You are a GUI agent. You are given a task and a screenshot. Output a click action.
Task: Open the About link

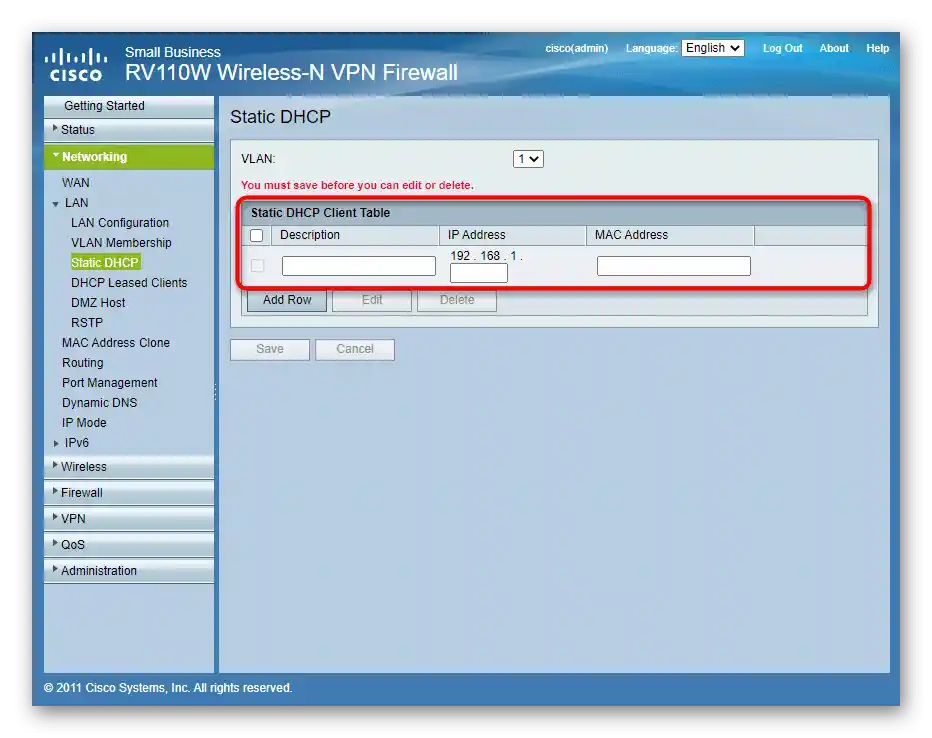pyautogui.click(x=834, y=48)
